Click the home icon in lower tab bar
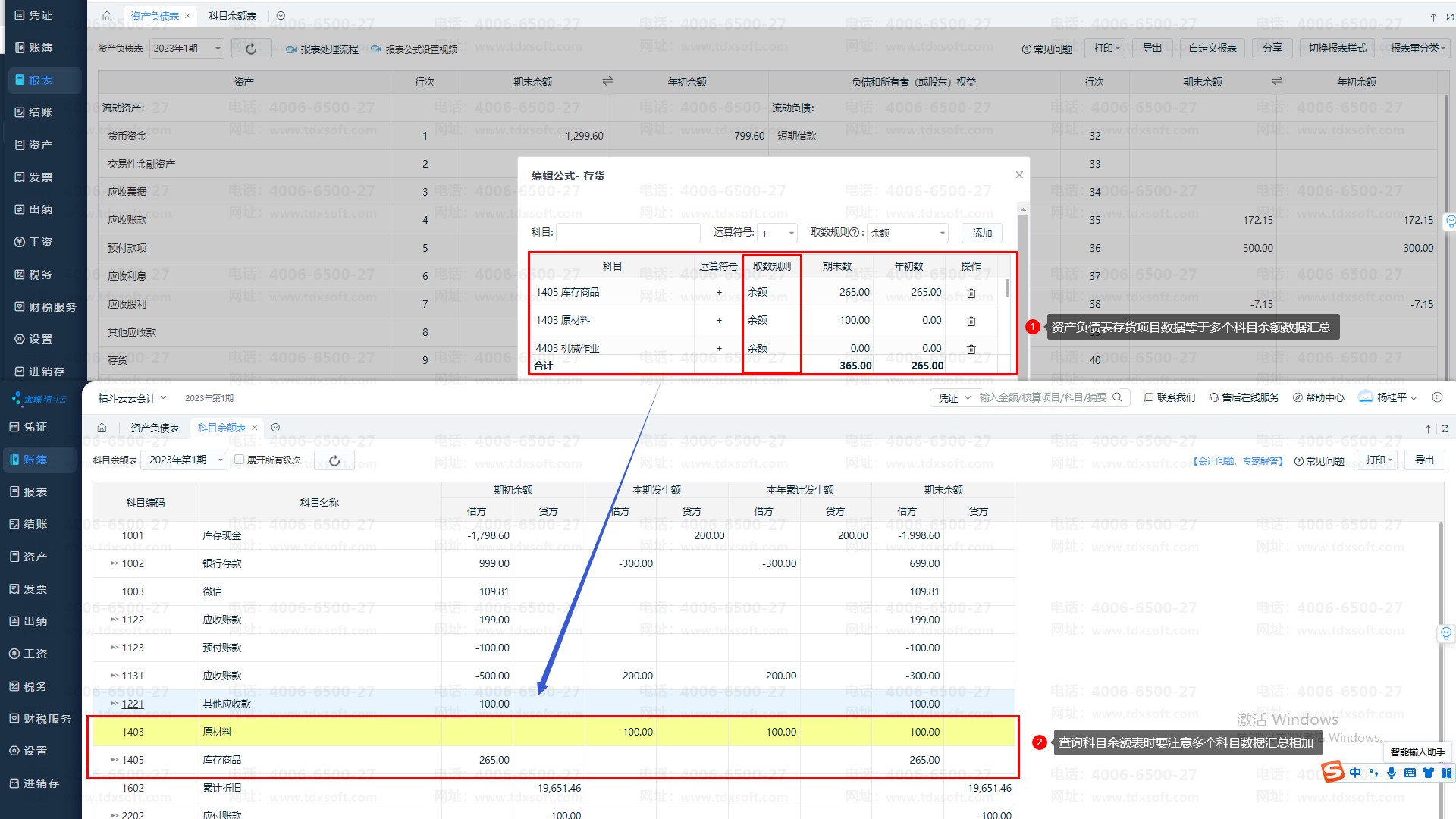This screenshot has height=819, width=1456. pos(102,428)
